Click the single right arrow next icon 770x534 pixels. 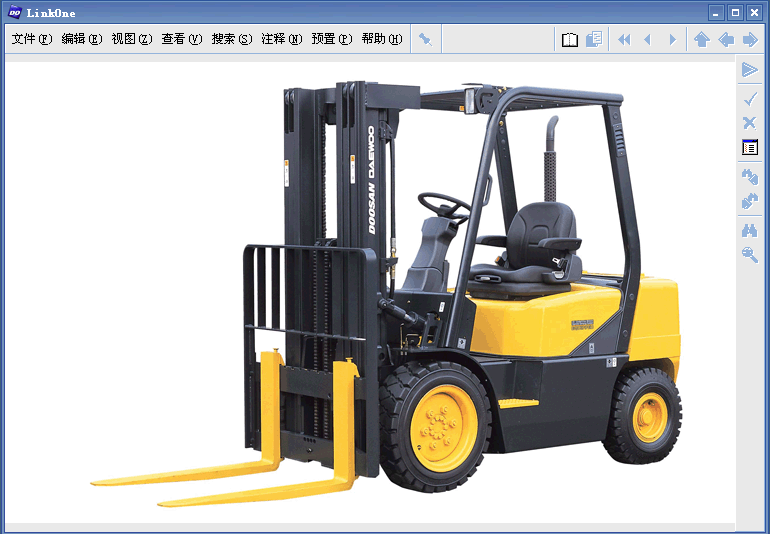pyautogui.click(x=672, y=40)
